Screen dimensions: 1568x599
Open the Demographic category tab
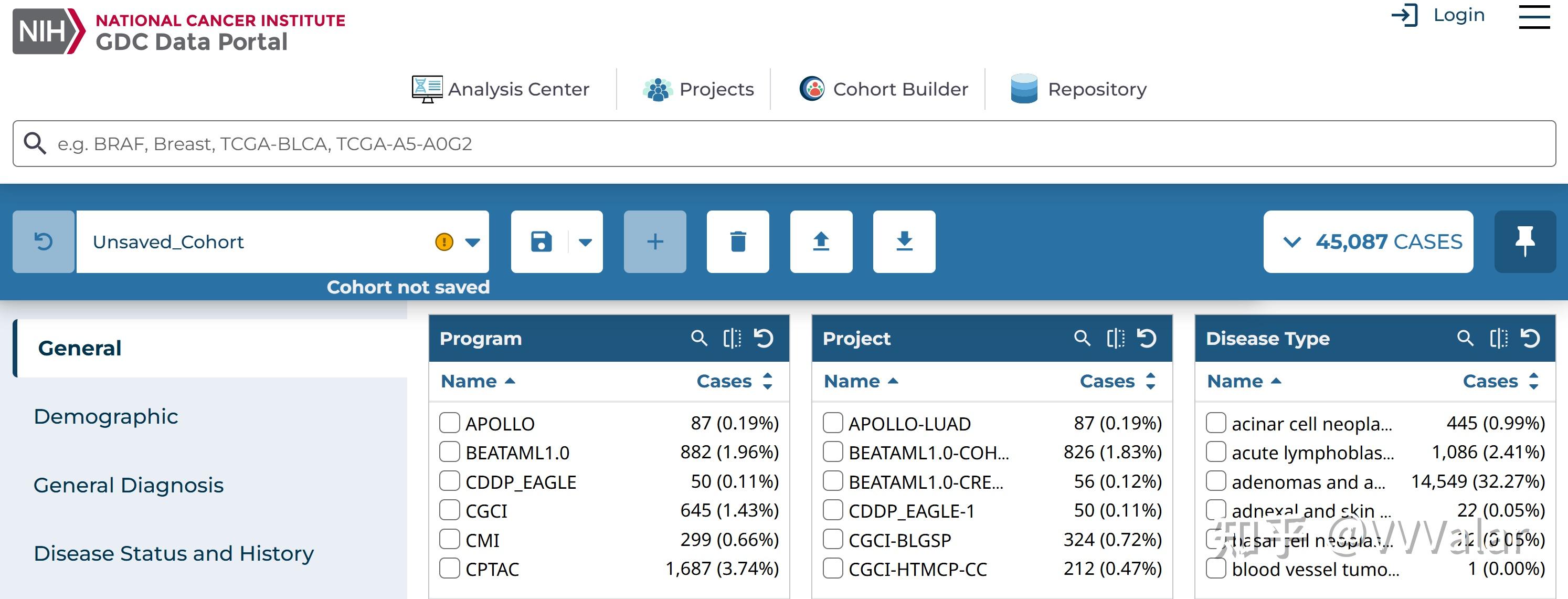point(106,416)
